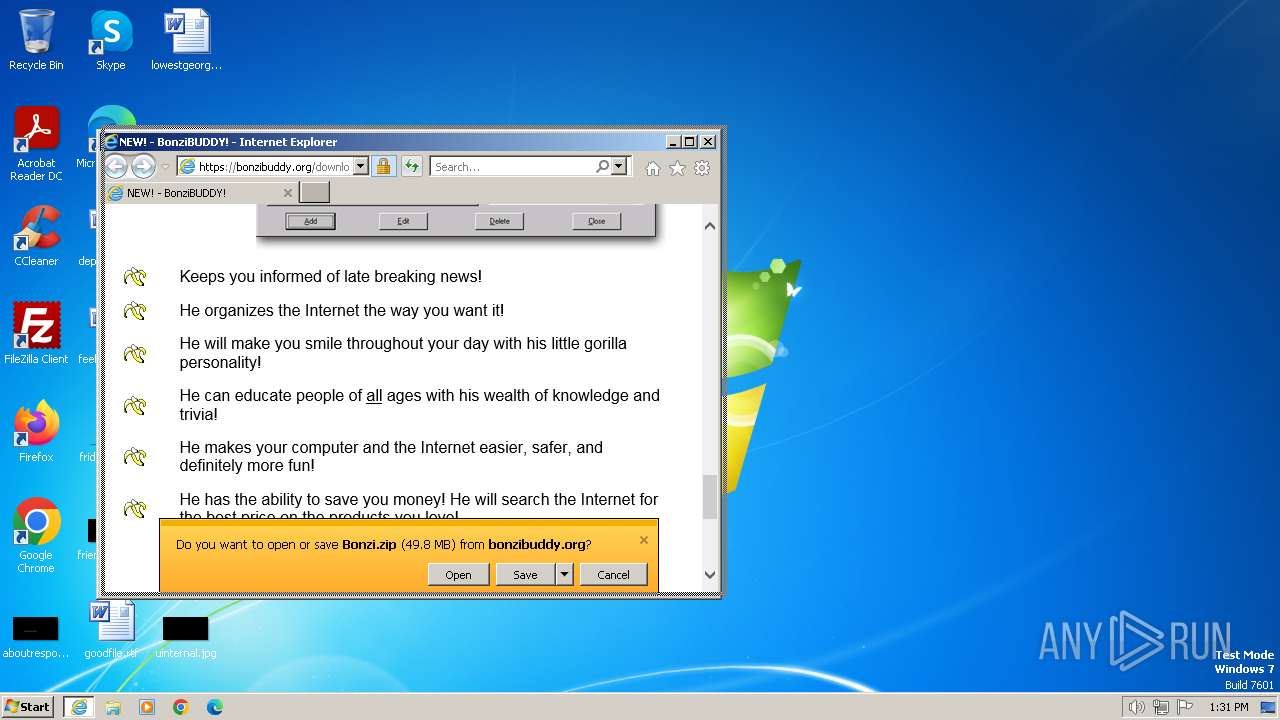
Task: Open the Skype desktop shortcut
Action: pyautogui.click(x=111, y=40)
